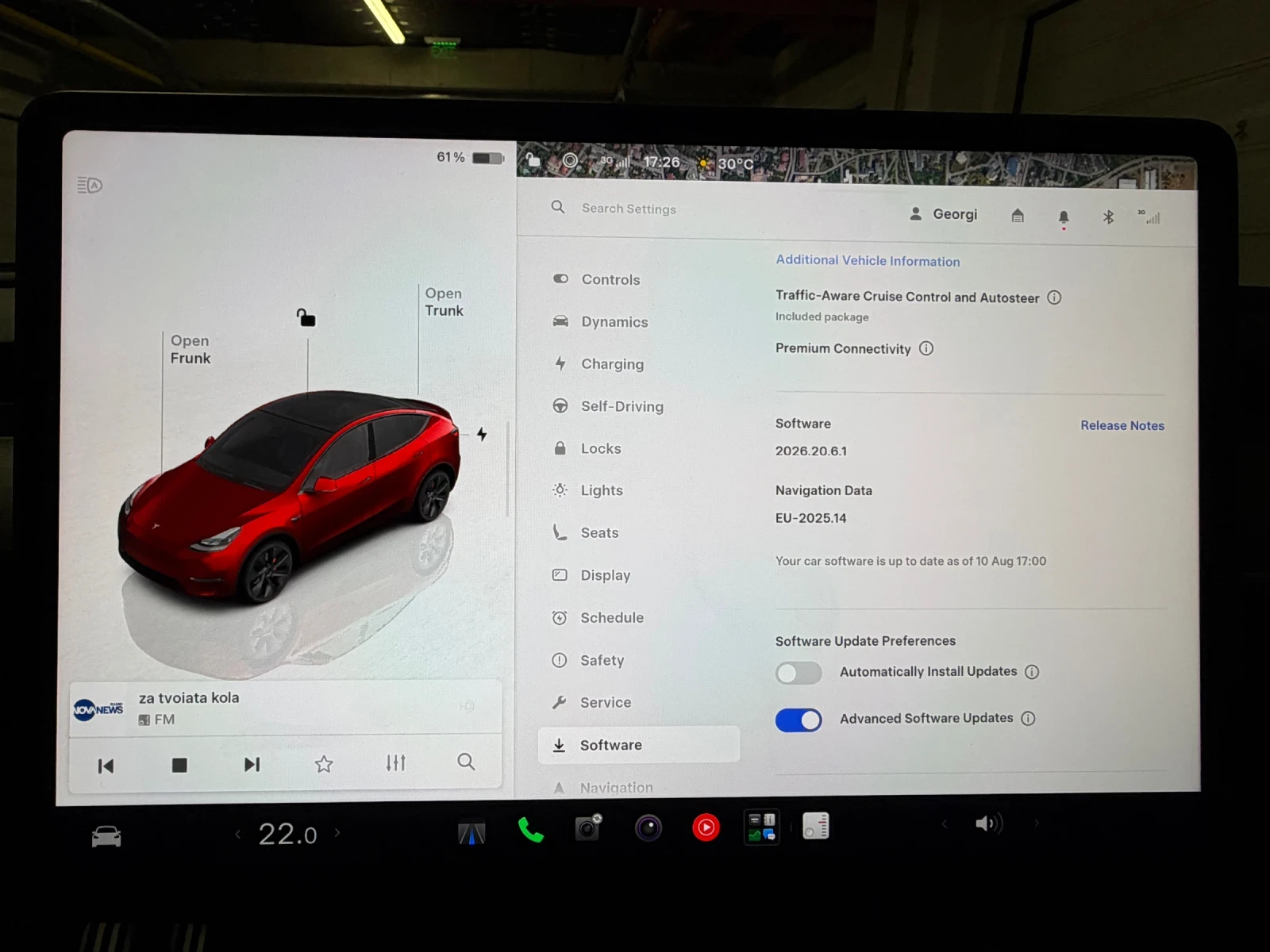Stop the radio playback
The image size is (1270, 952).
(x=179, y=765)
